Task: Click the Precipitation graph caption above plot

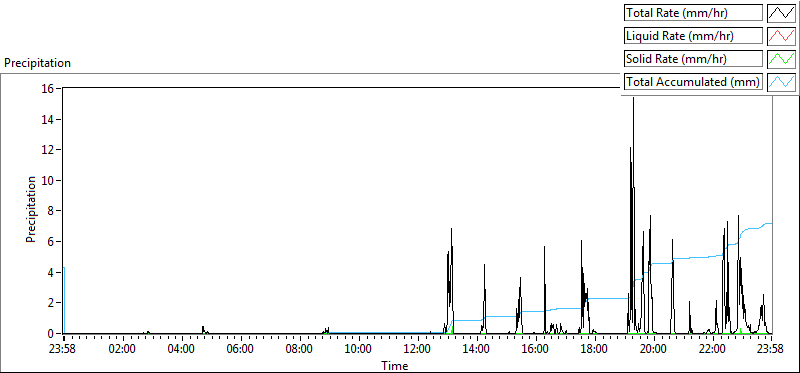Action: point(38,63)
